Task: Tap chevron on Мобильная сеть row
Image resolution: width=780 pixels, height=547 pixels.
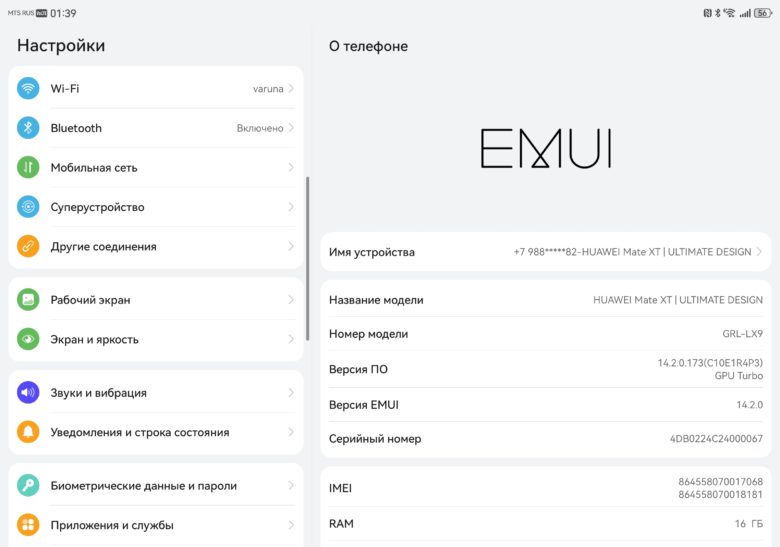Action: coord(291,167)
